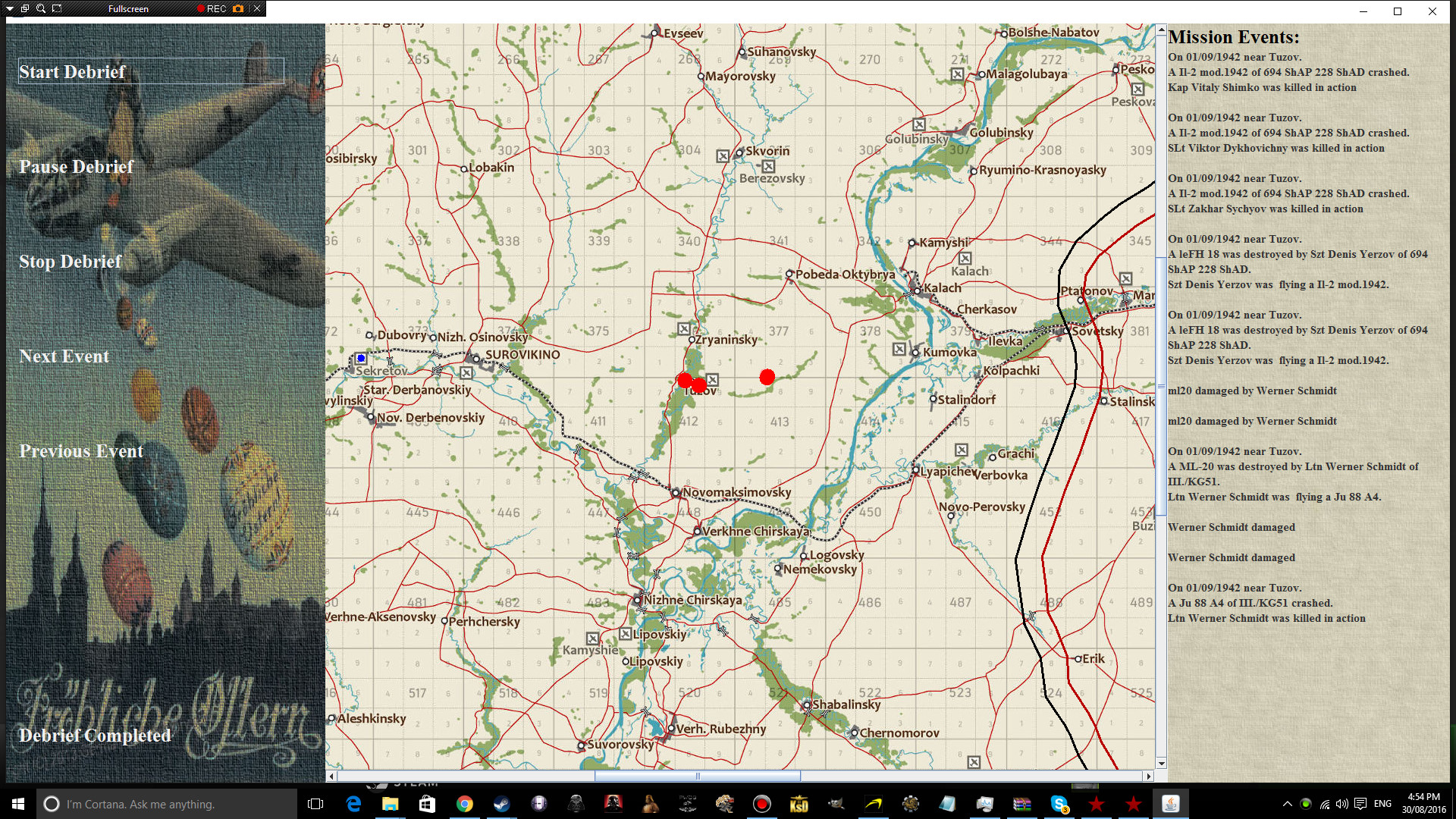Click the orange screenshot camera icon

click(238, 8)
